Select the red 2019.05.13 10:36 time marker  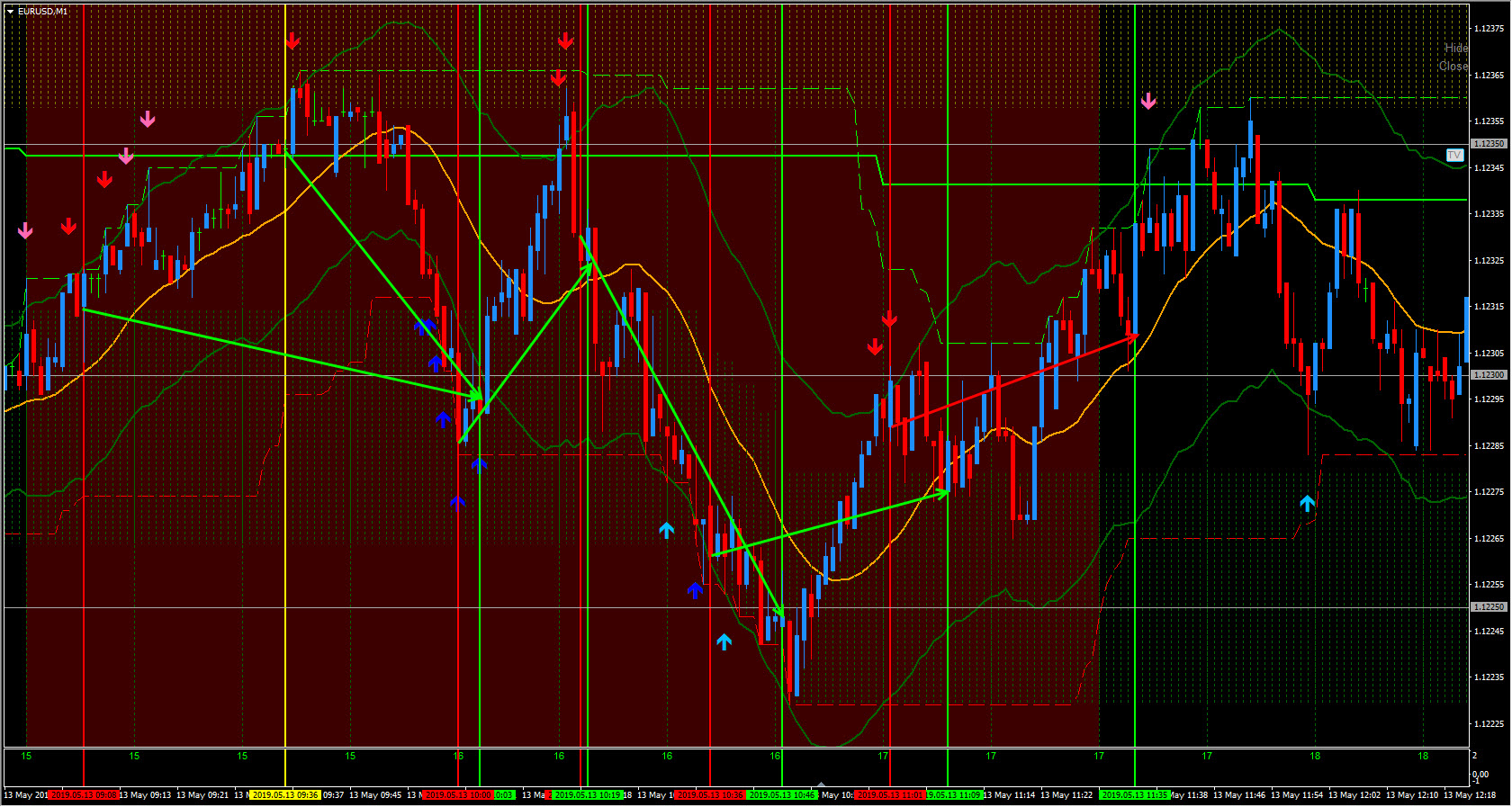(x=710, y=795)
